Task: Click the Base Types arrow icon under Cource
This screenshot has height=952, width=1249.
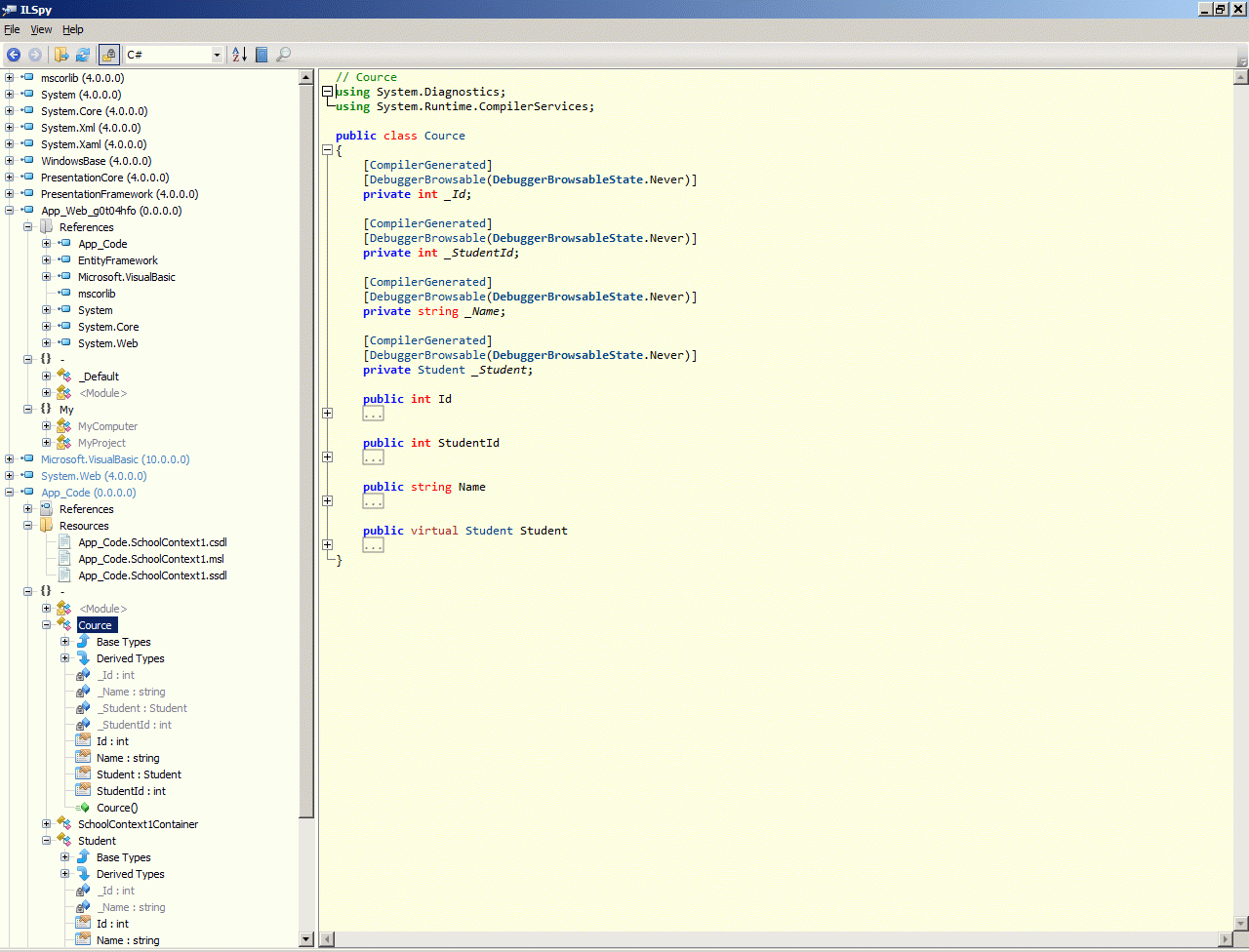Action: click(83, 642)
